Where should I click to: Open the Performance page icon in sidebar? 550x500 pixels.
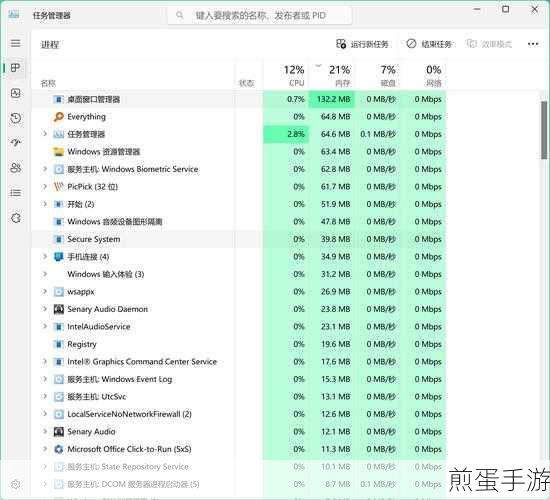tap(15, 93)
